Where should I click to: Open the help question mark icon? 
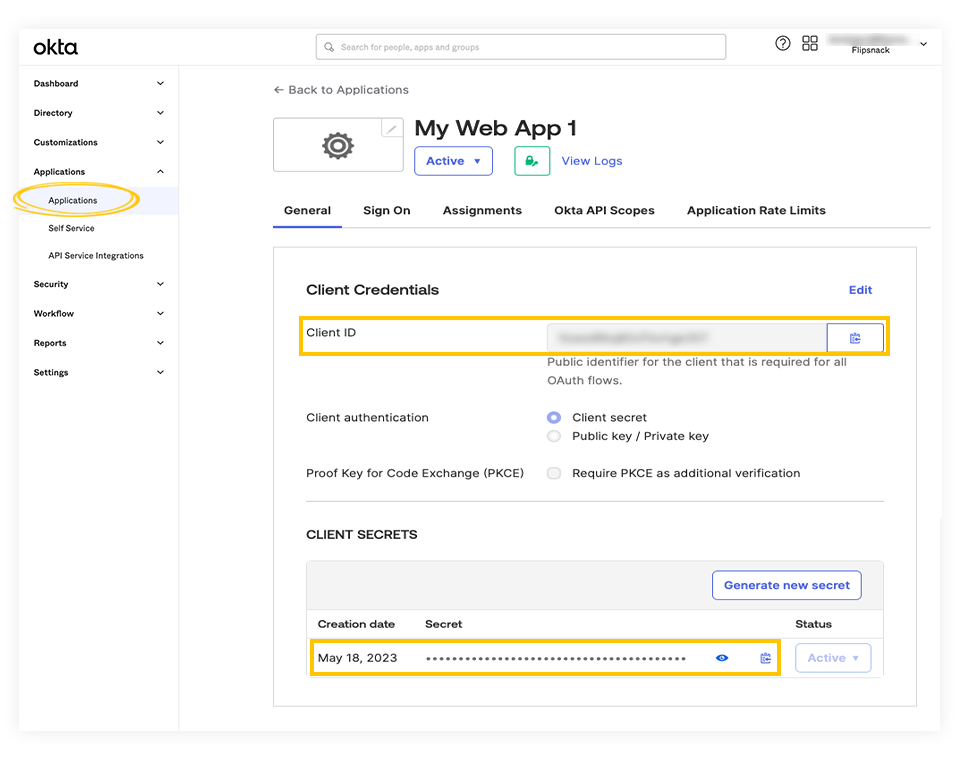click(x=782, y=43)
